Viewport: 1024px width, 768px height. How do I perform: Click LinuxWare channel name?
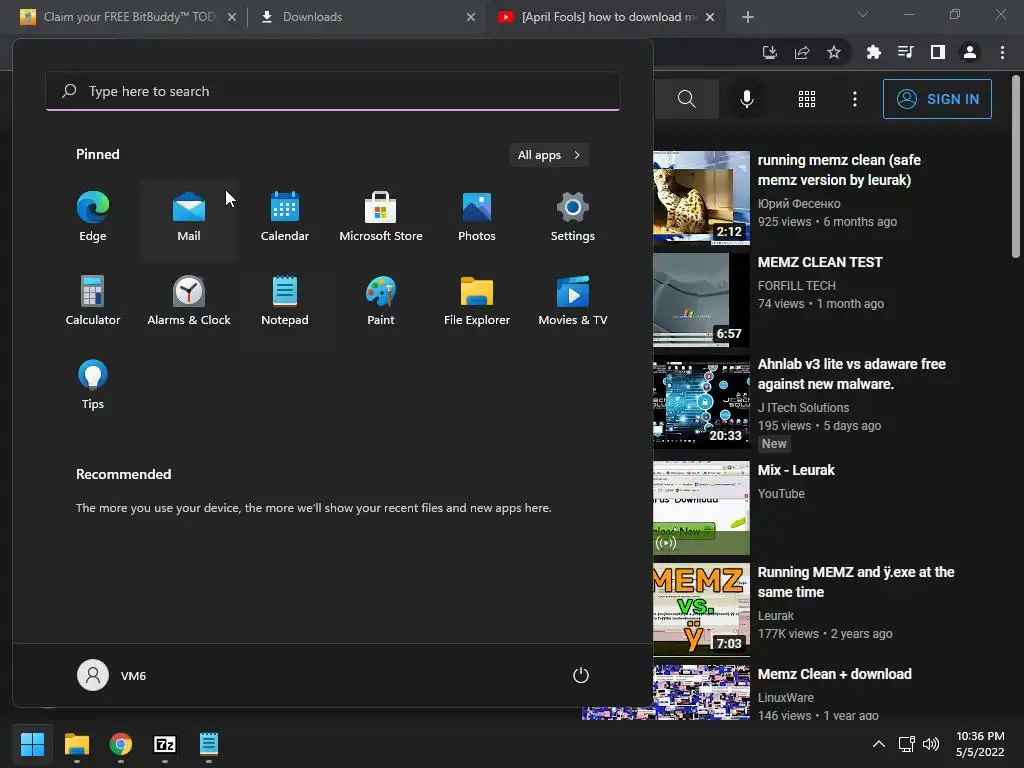tap(786, 697)
